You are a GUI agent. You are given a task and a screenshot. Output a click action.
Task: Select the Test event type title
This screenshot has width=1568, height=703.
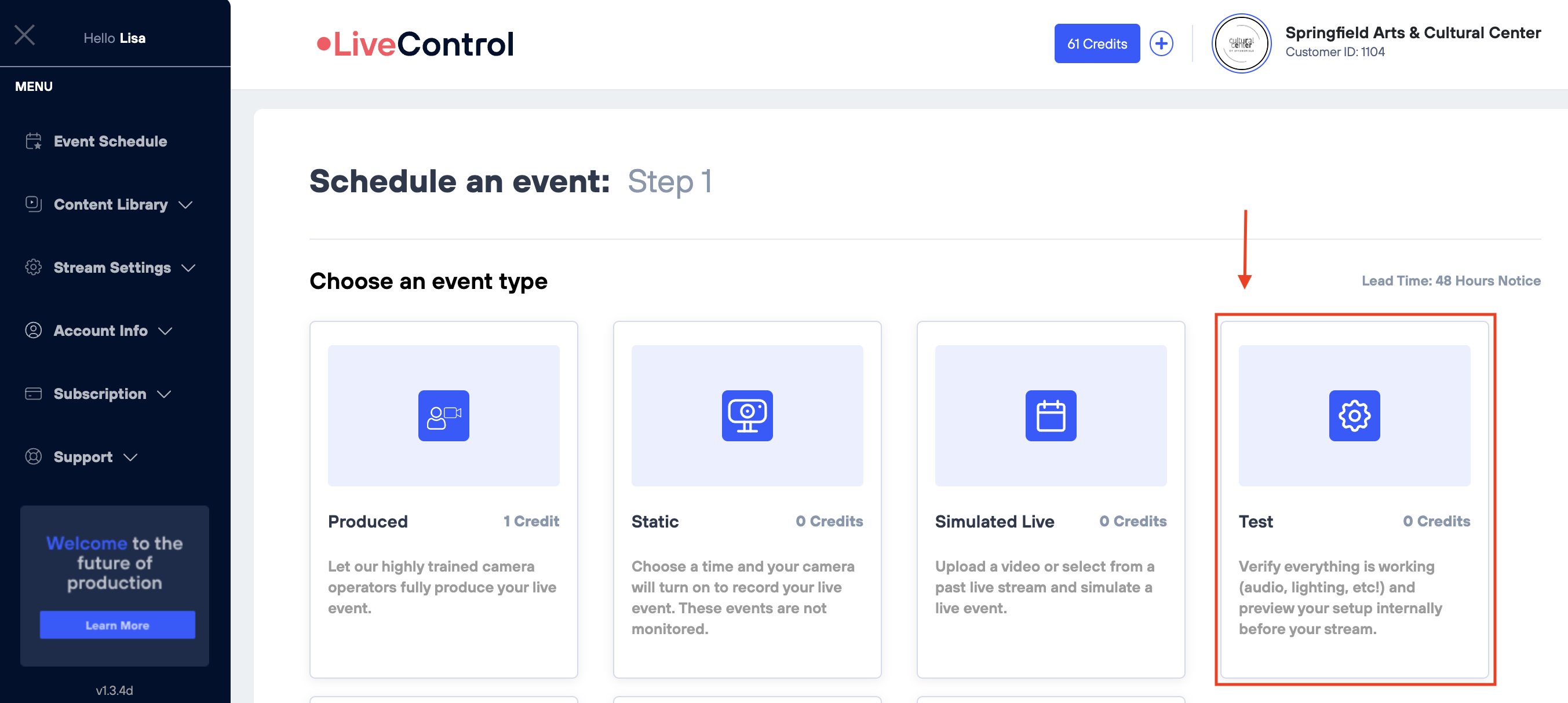(1255, 521)
